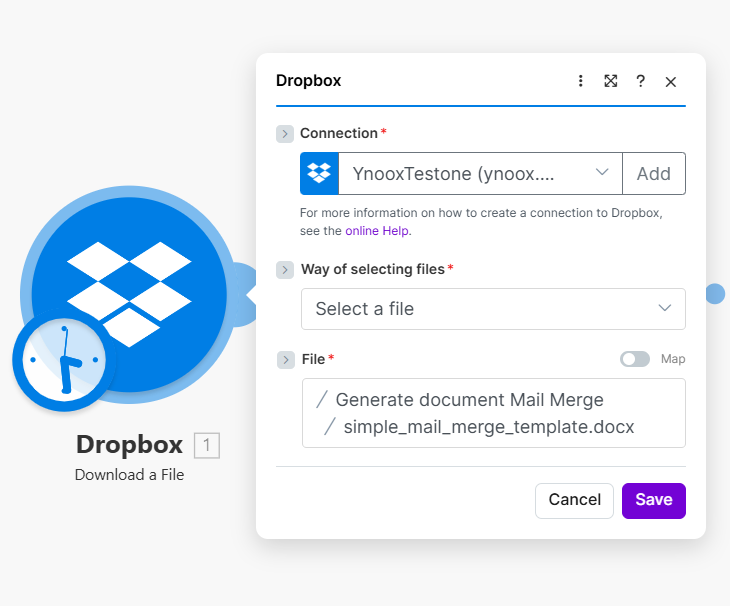Screen dimensions: 730x606
Task: Open the Select a file dropdown
Action: coord(493,309)
